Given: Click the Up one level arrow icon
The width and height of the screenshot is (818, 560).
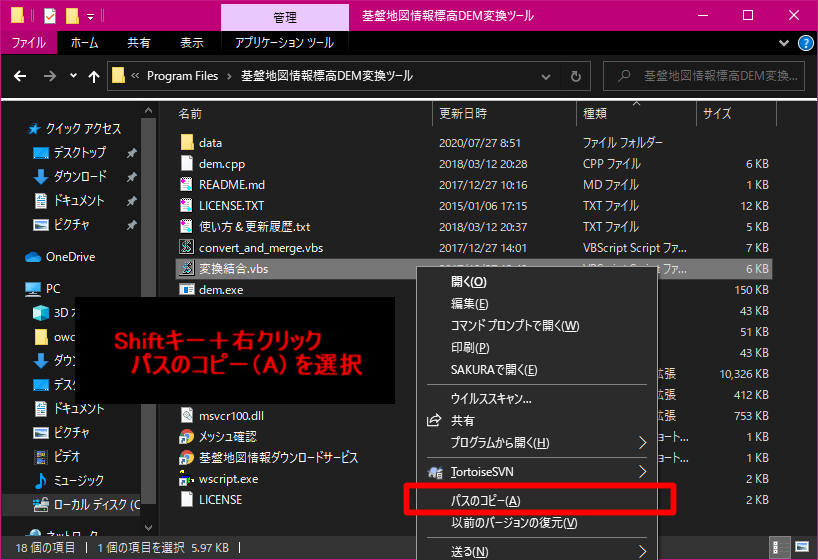Looking at the screenshot, I should [x=94, y=77].
